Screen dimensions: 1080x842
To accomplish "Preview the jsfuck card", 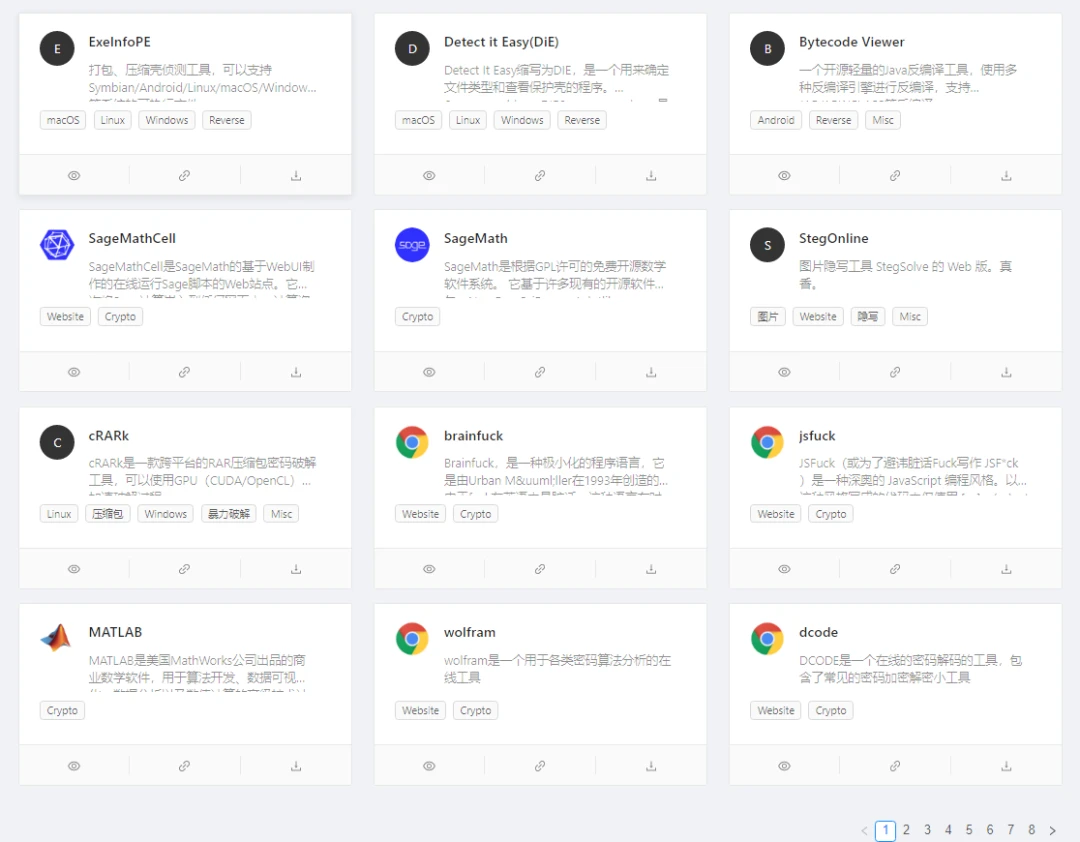I will click(x=784, y=568).
